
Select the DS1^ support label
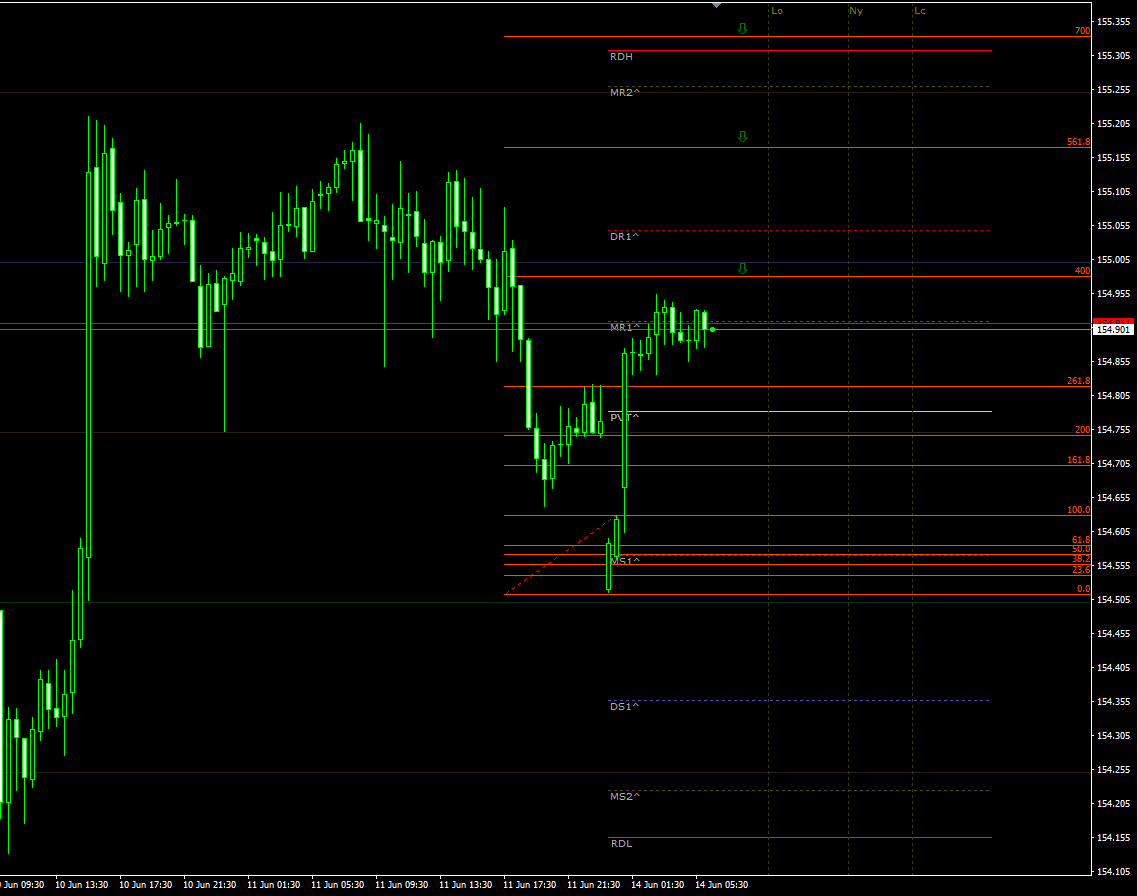click(x=624, y=707)
